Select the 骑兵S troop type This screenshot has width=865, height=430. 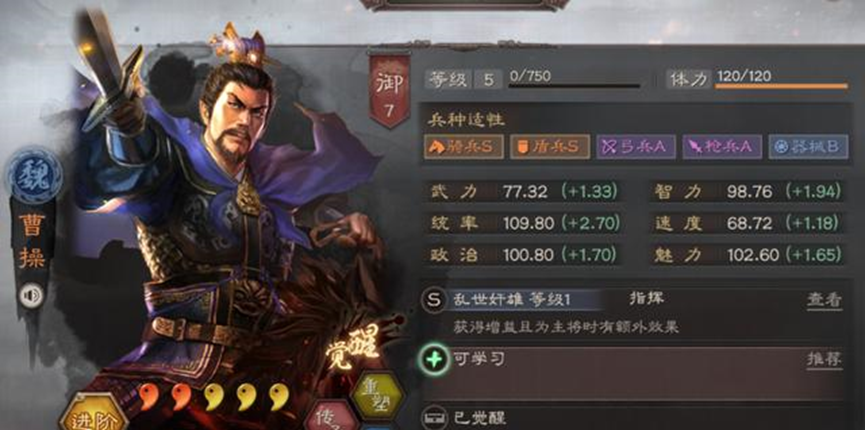point(463,147)
